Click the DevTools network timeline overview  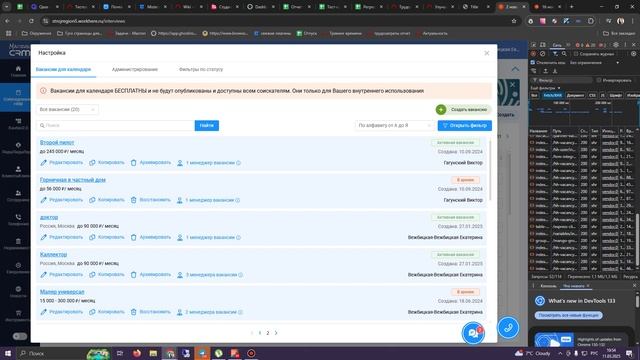(584, 113)
